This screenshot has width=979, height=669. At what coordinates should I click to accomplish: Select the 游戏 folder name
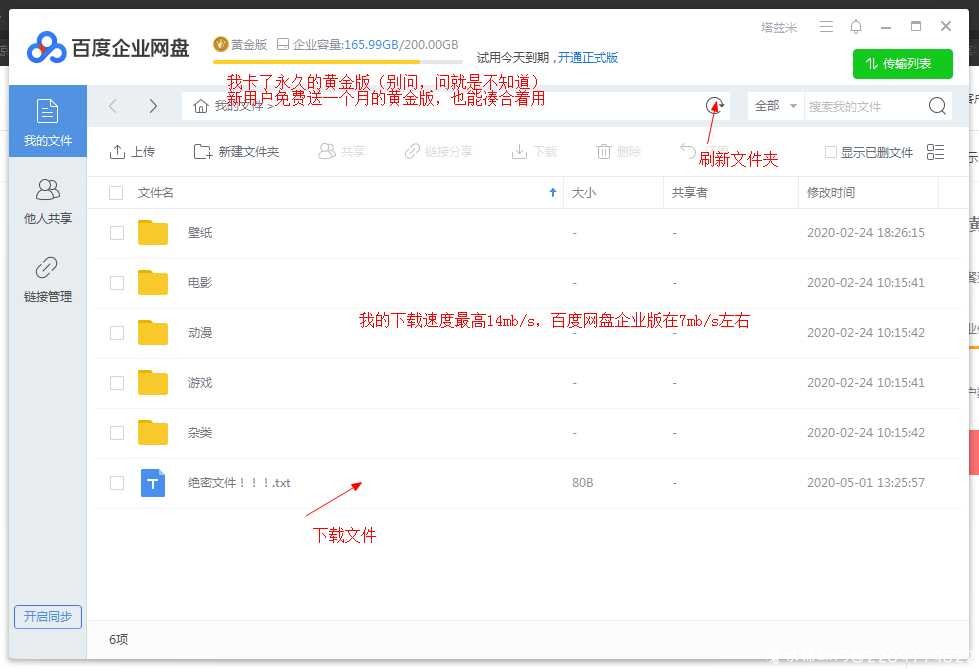click(x=200, y=383)
